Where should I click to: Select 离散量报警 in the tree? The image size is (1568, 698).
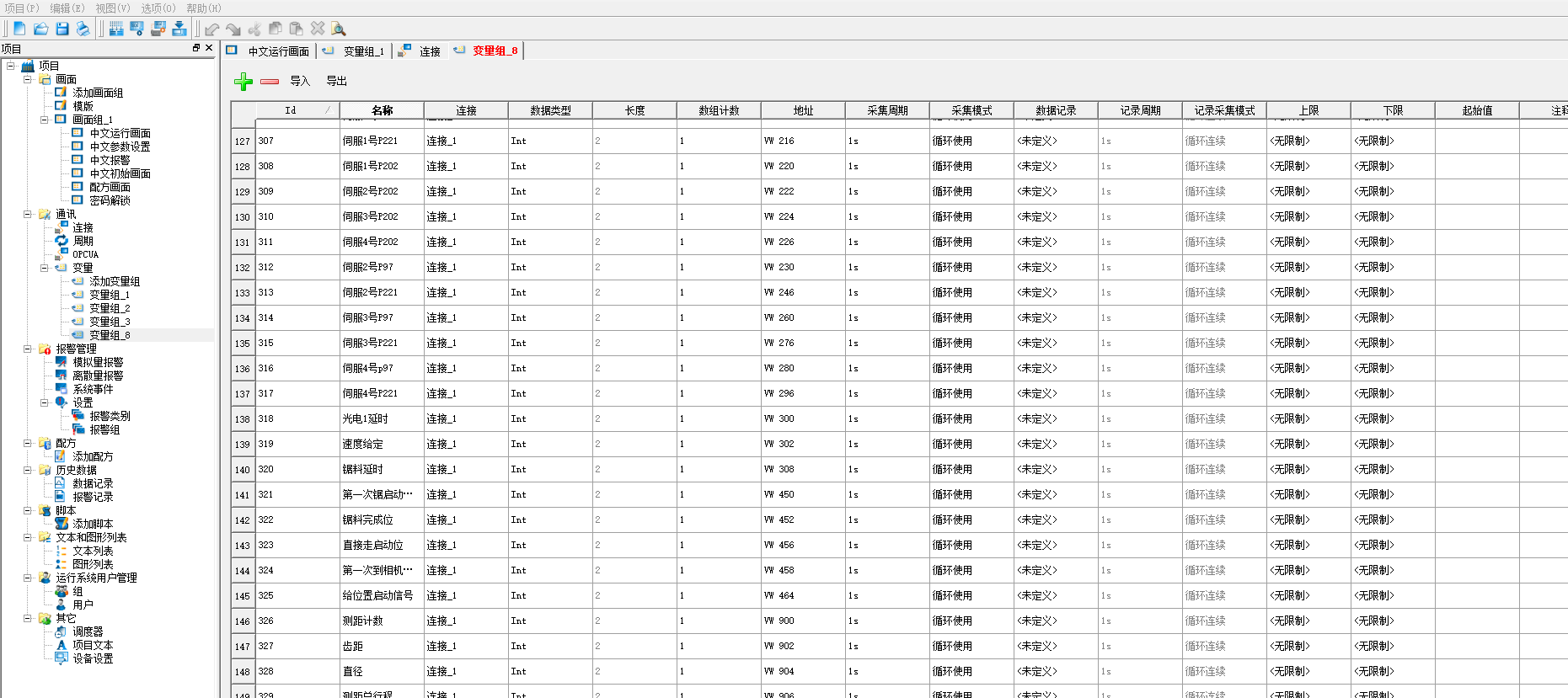click(x=98, y=376)
